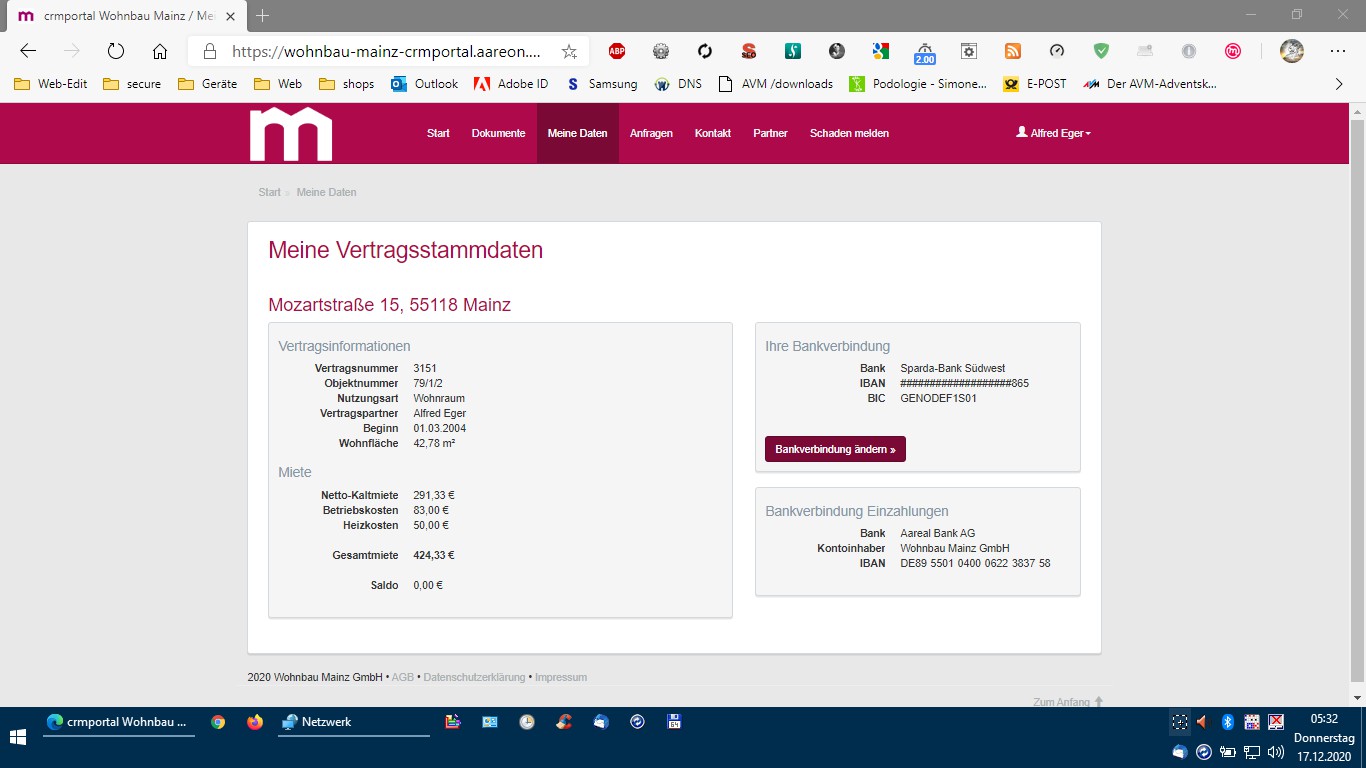Viewport: 1366px width, 768px height.
Task: Reload the page with refresh icon
Action: (x=115, y=51)
